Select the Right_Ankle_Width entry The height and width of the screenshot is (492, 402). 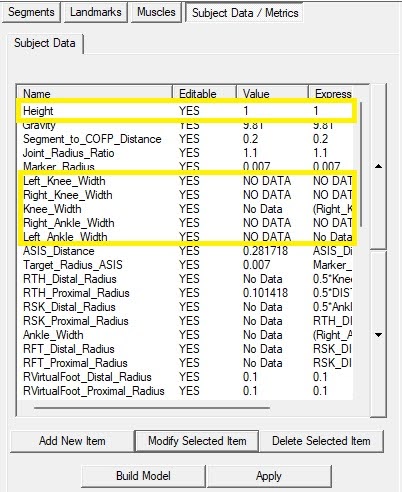(187, 223)
